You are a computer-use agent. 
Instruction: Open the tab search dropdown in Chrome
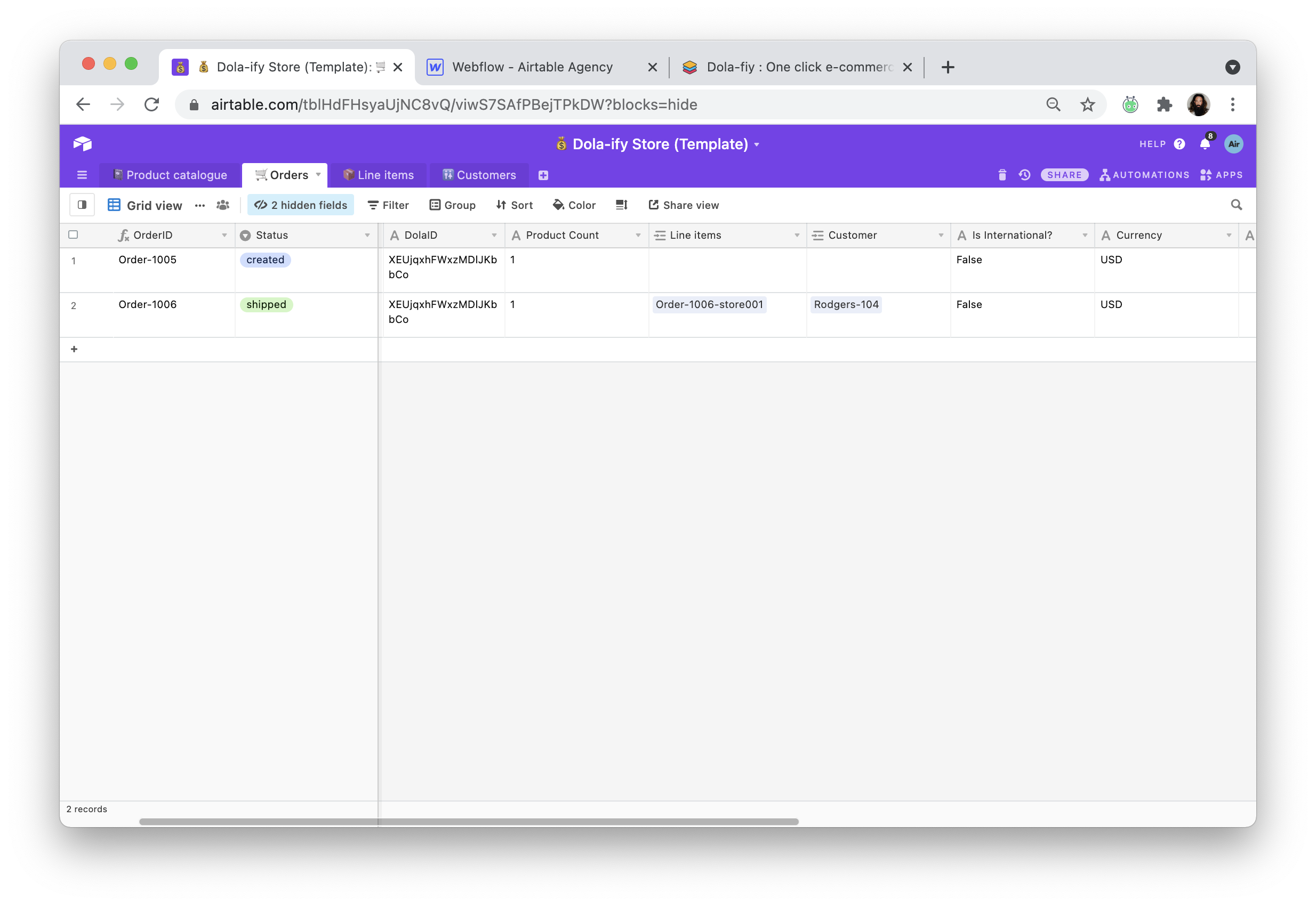click(1232, 67)
